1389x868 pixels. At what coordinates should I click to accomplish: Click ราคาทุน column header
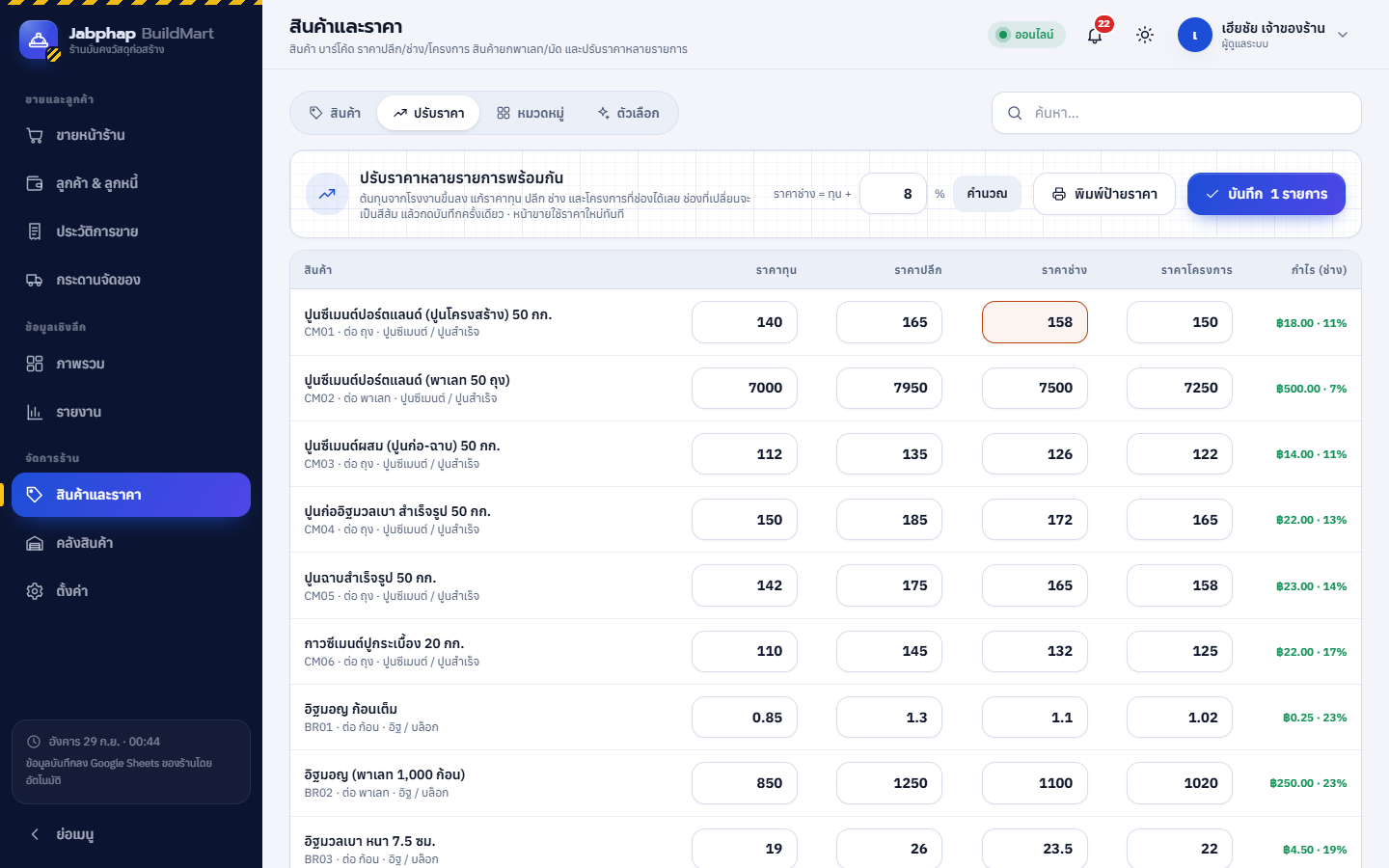776,270
